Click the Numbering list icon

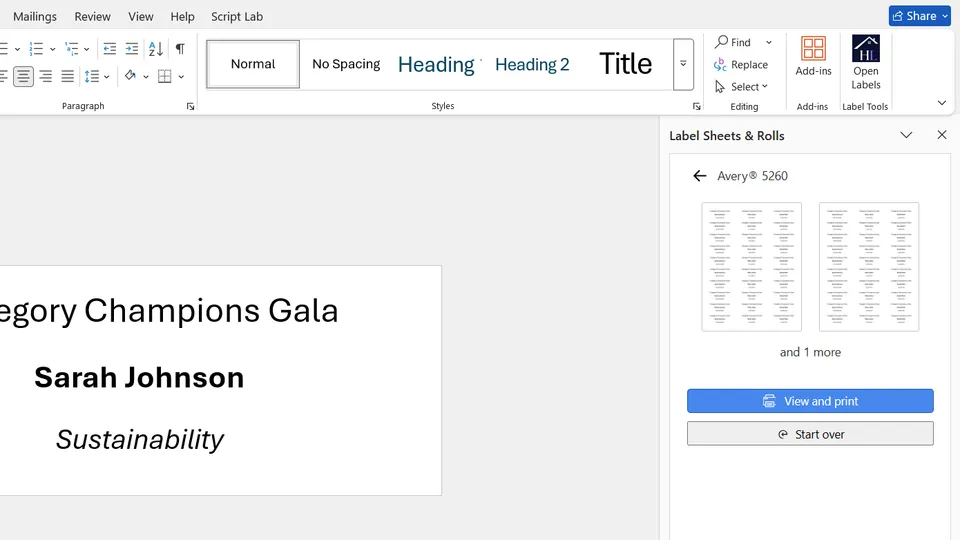[36, 48]
